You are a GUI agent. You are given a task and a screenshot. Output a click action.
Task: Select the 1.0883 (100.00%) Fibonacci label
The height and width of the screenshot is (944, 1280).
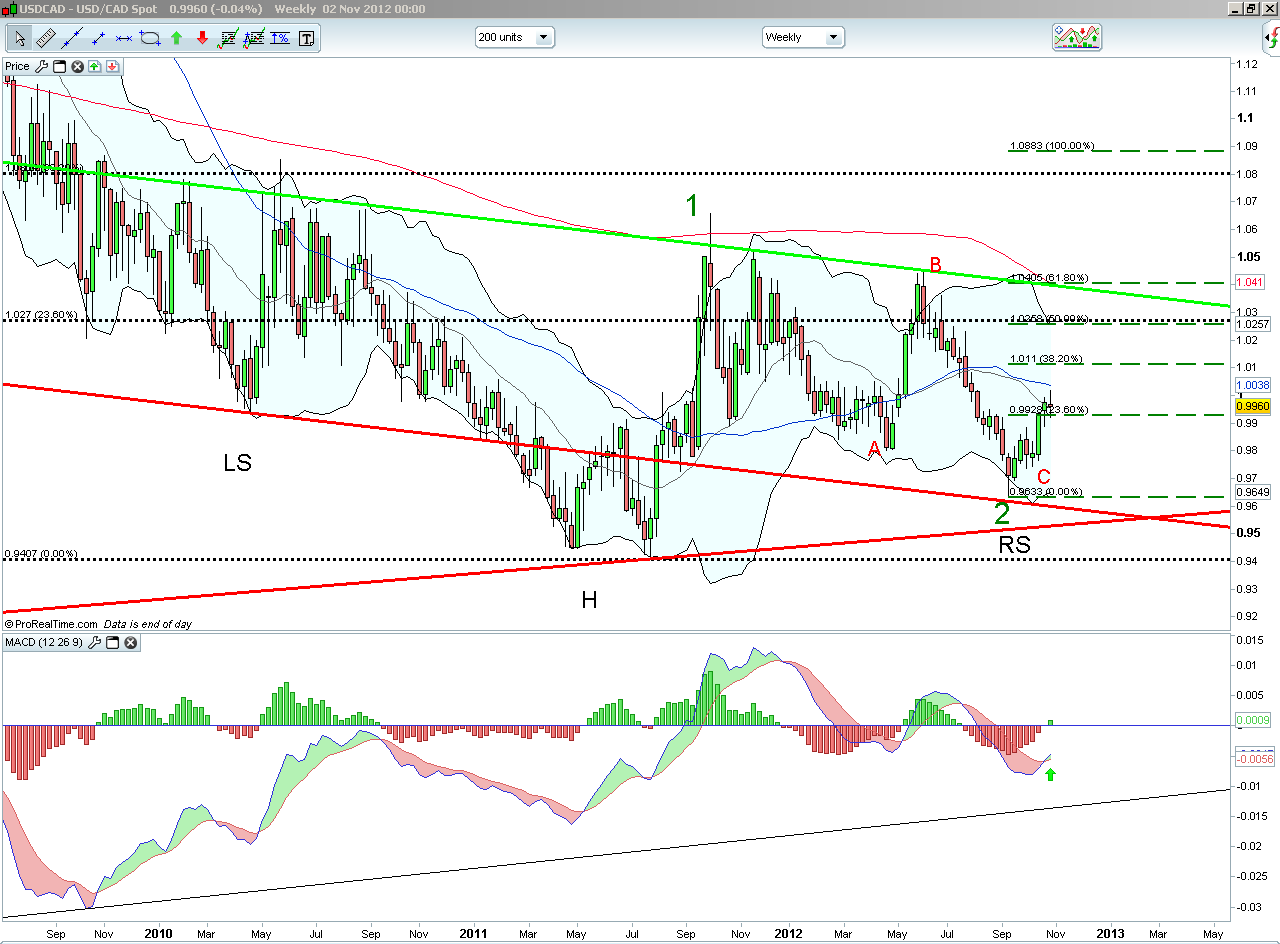[1051, 146]
